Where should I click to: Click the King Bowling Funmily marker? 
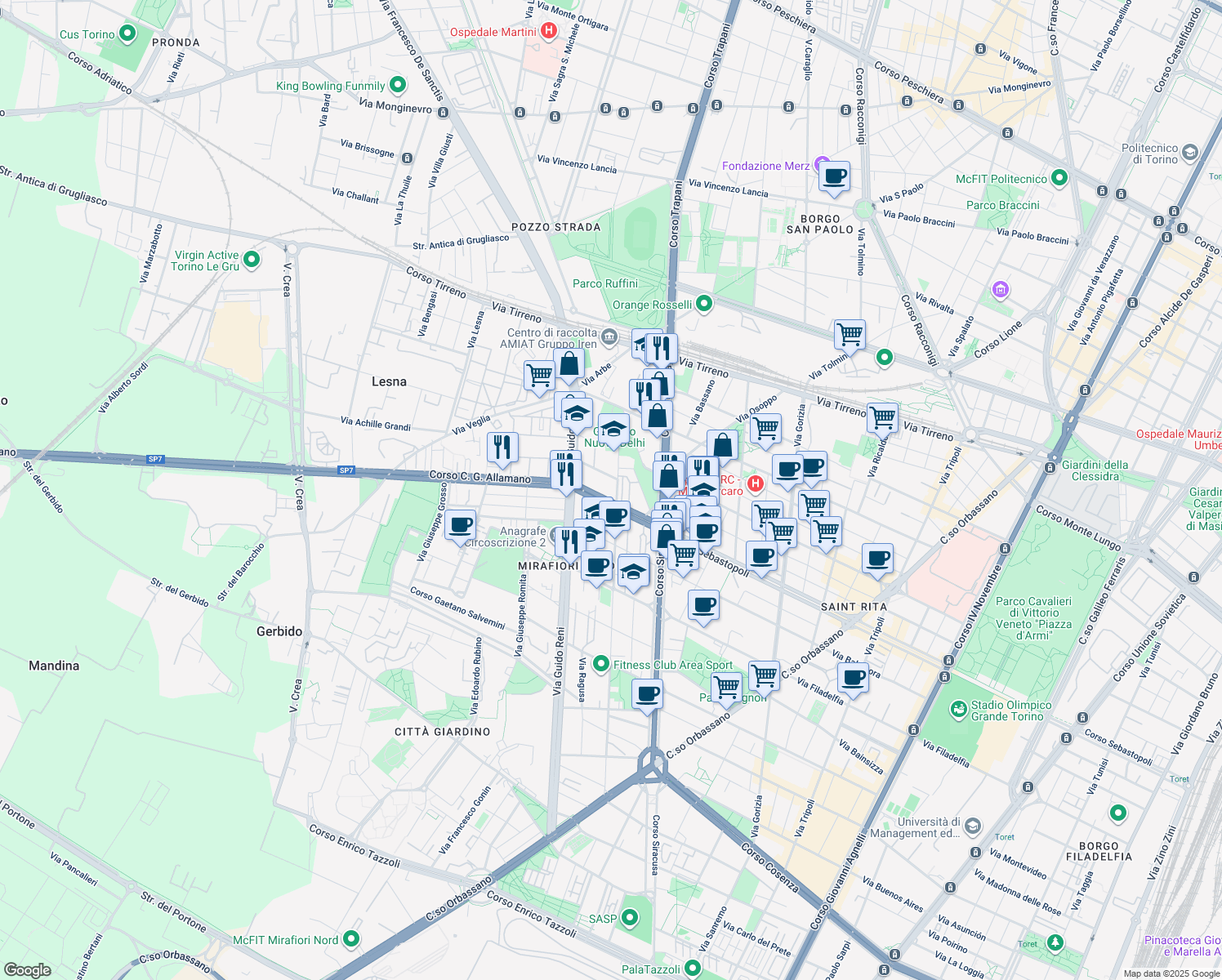click(396, 85)
